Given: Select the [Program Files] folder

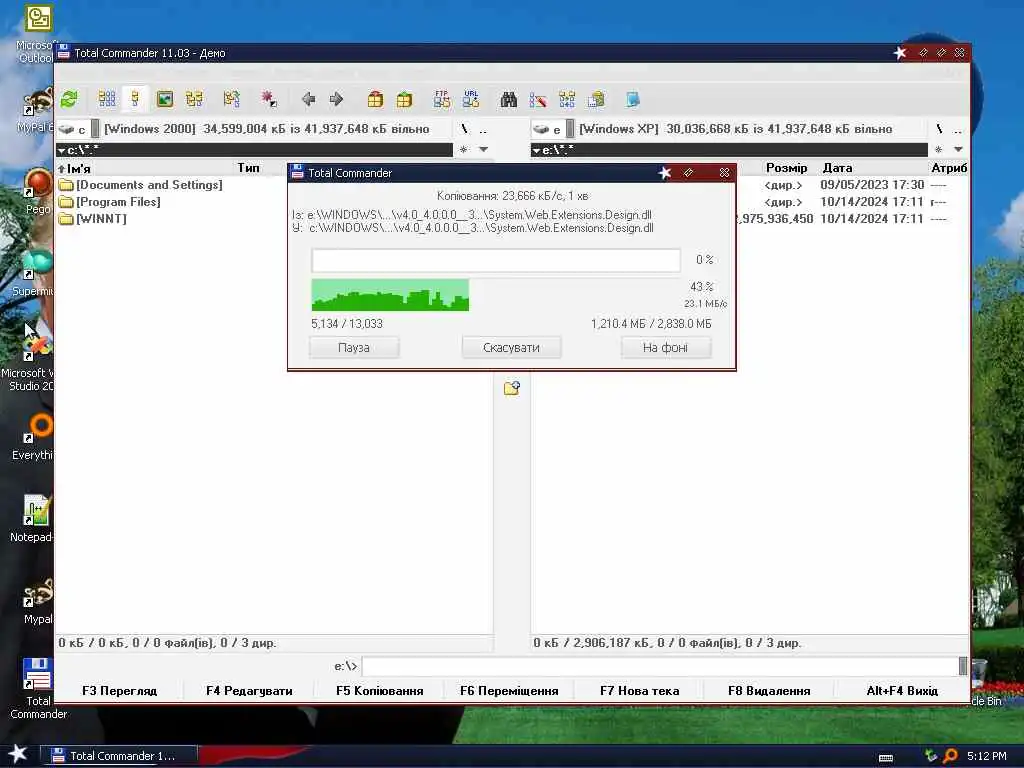Looking at the screenshot, I should coord(110,202).
